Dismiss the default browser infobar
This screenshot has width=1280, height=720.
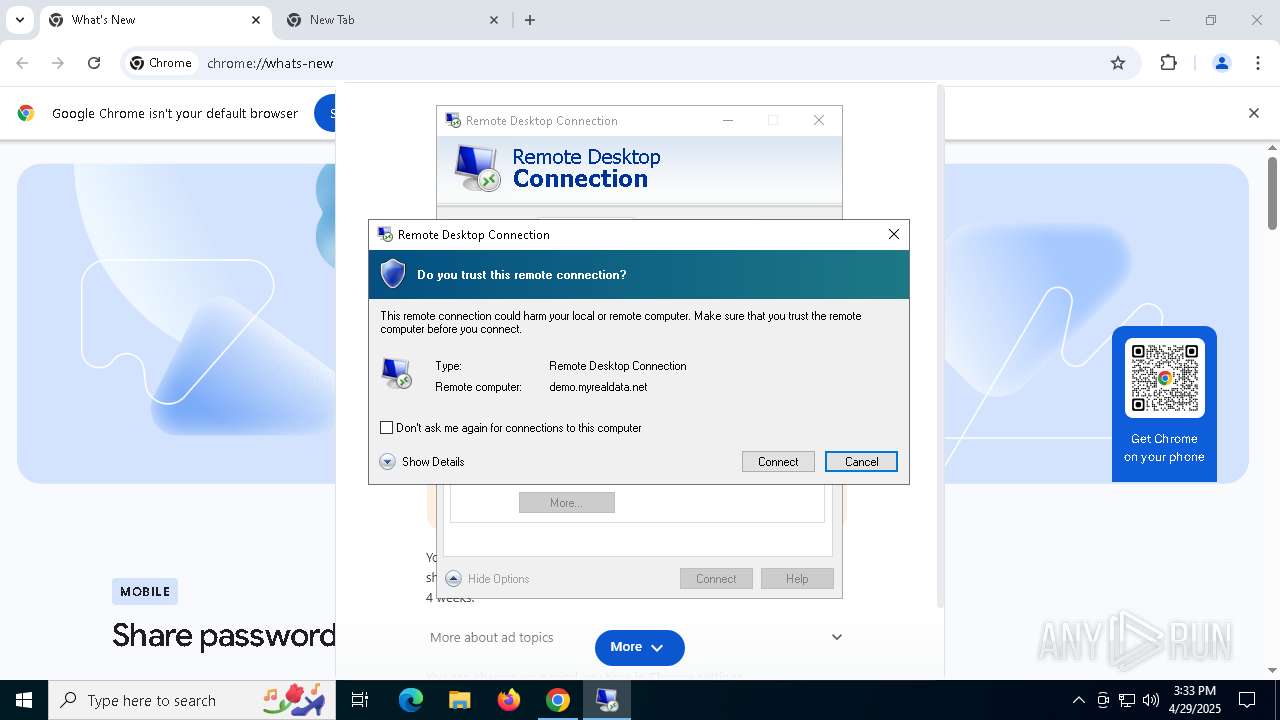[1253, 113]
